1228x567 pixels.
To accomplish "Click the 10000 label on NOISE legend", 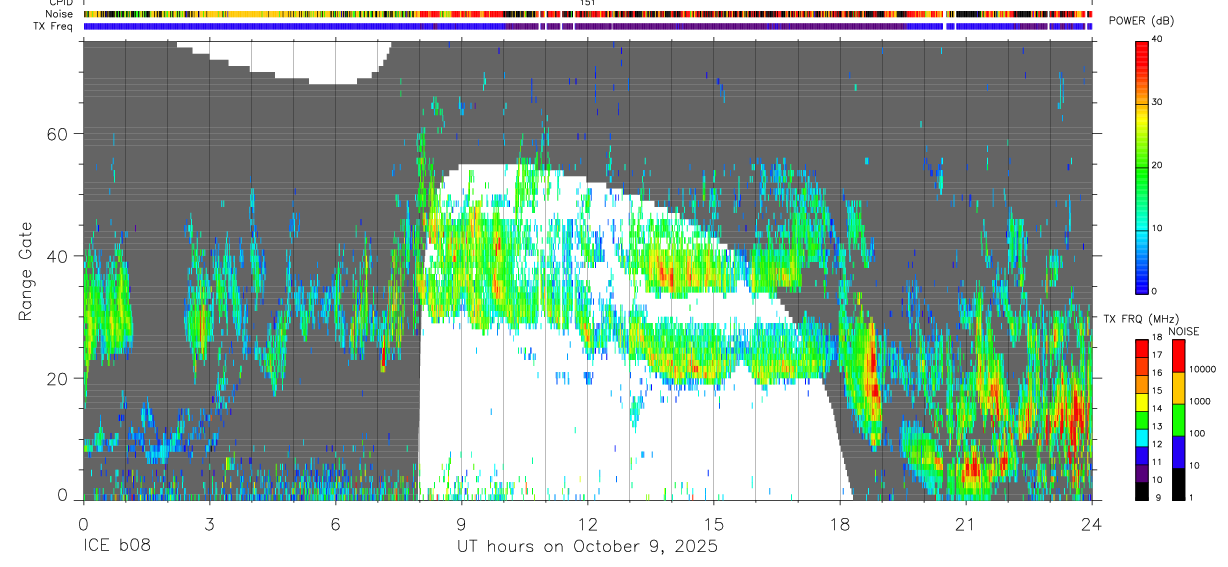I will (1201, 369).
